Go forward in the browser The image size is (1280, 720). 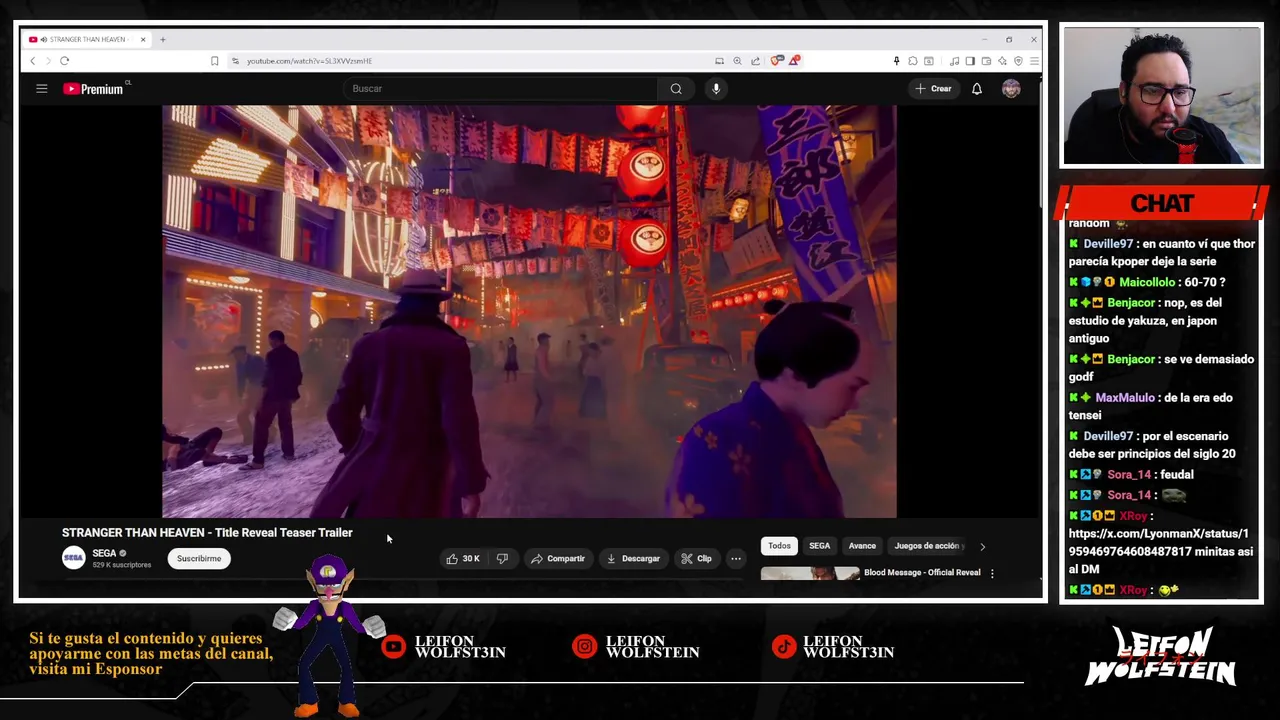(x=48, y=61)
